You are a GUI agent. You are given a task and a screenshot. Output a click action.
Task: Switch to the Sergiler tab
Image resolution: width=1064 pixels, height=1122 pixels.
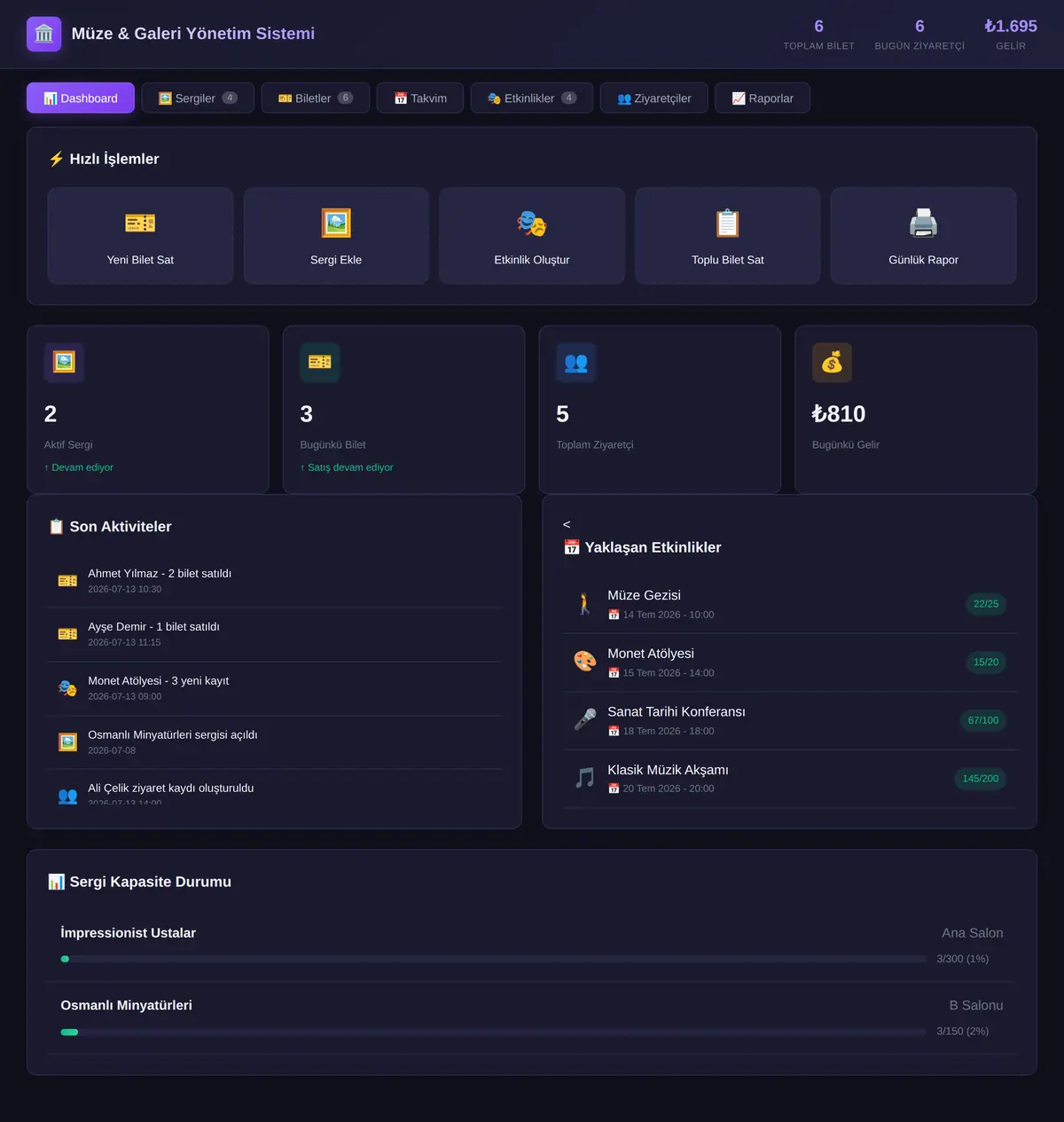pos(198,98)
